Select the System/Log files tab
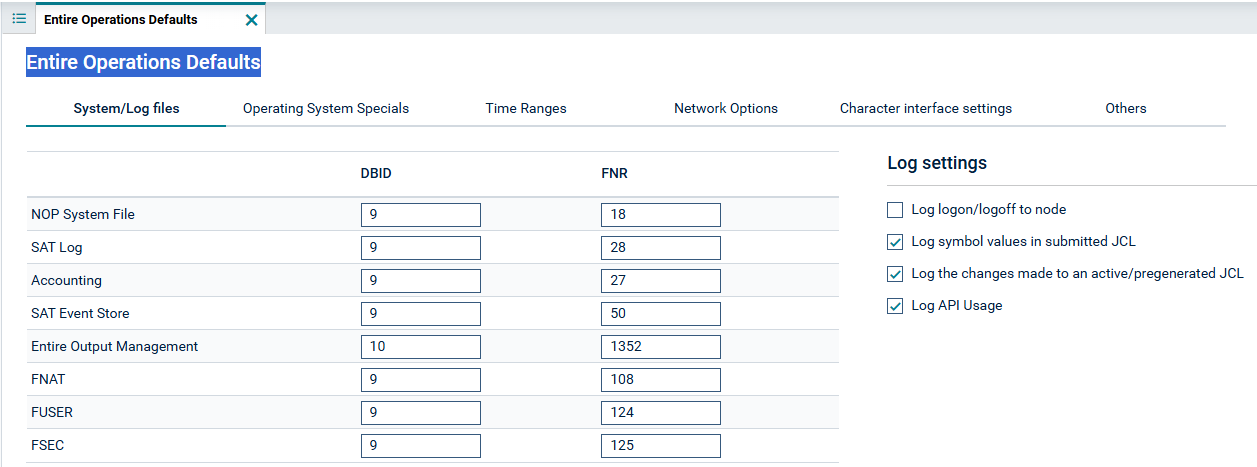 tap(126, 108)
